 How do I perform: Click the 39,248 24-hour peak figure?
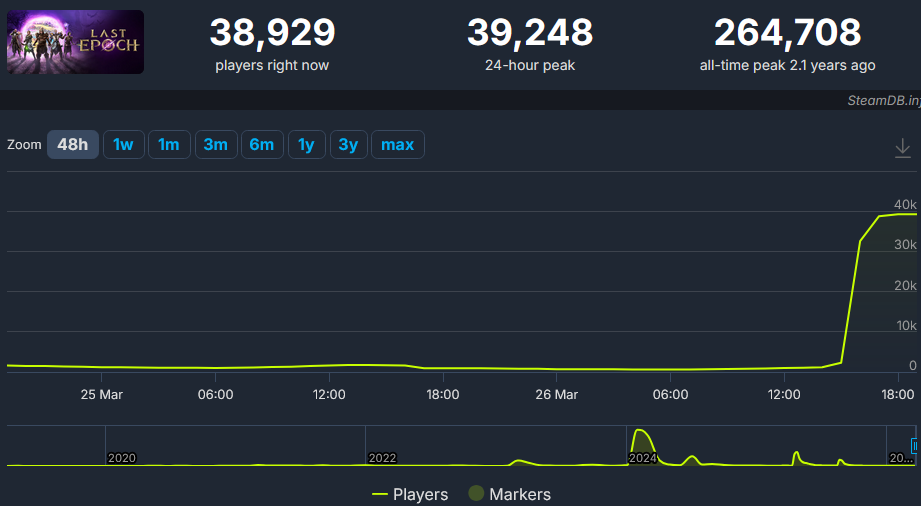point(530,32)
